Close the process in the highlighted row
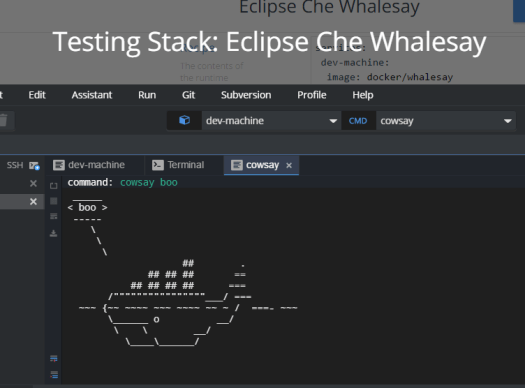525x388 pixels. coord(33,202)
